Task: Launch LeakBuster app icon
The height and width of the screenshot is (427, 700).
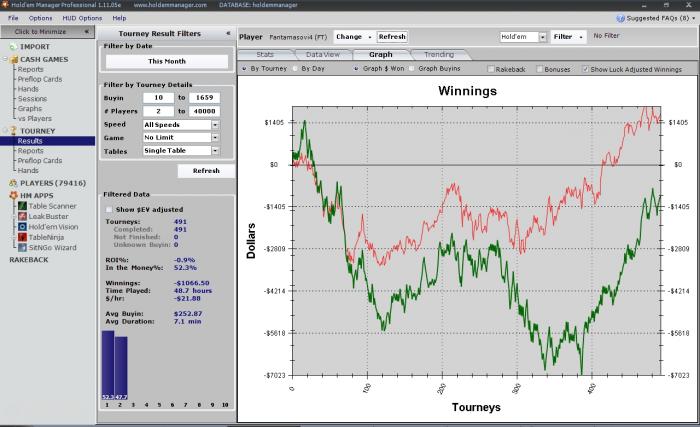Action: [x=22, y=216]
